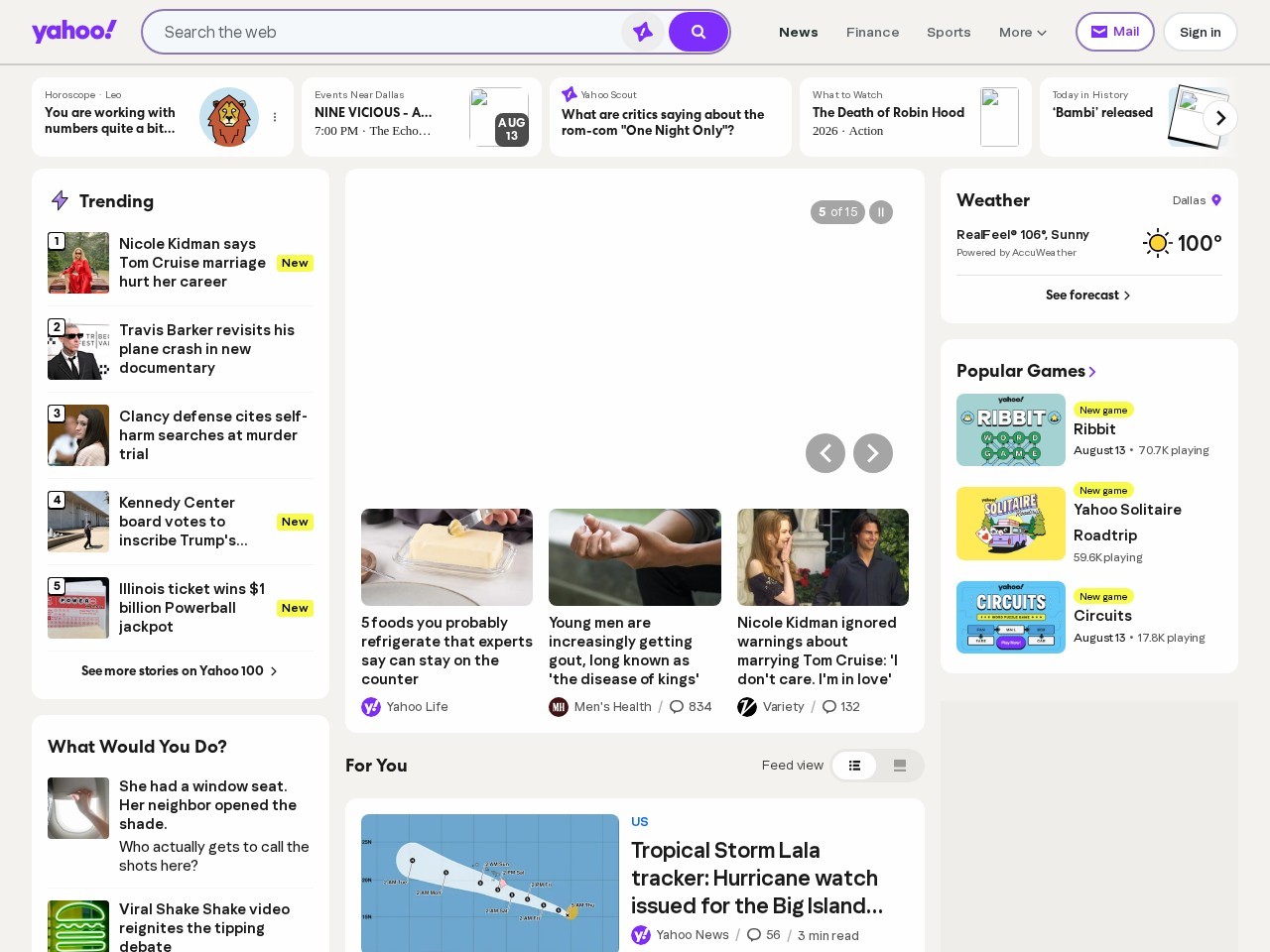Open the Sports navigation item

point(949,32)
